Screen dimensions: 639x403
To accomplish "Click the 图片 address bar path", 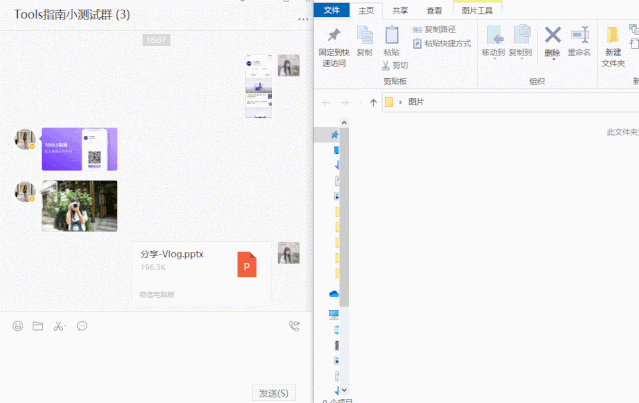I will pyautogui.click(x=416, y=102).
